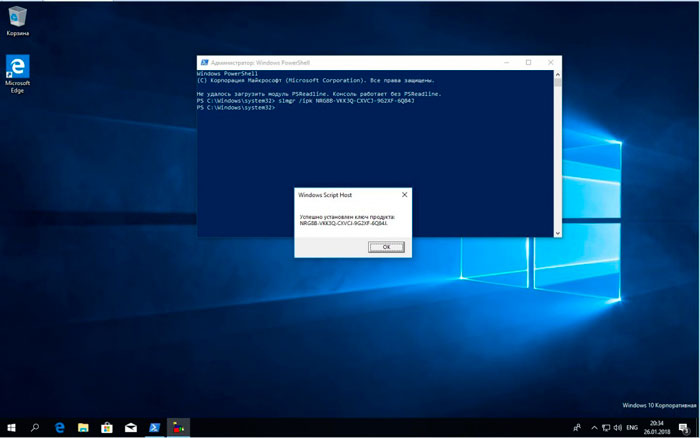The height and width of the screenshot is (438, 700).
Task: Select the Windows Script Host taskbar button
Action: (178, 428)
